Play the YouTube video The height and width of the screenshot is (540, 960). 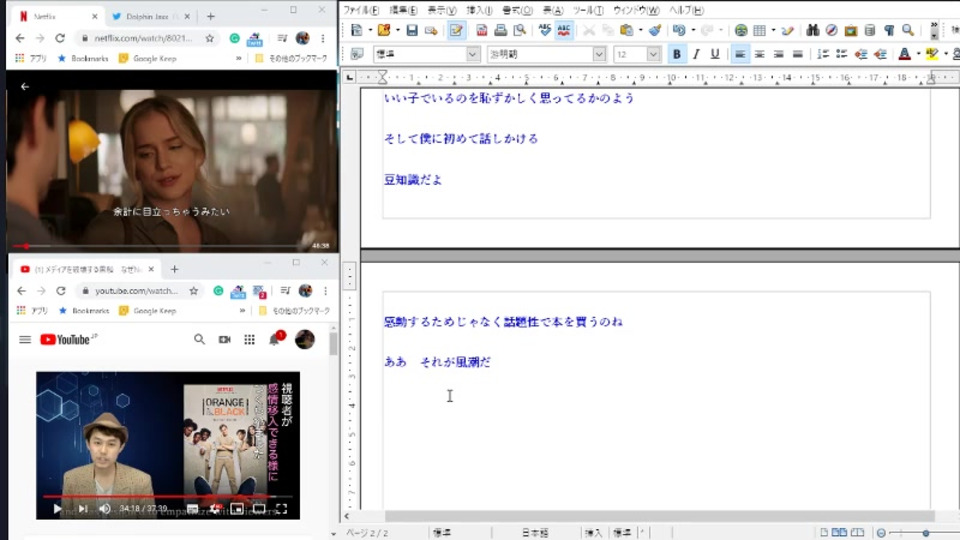pyautogui.click(x=57, y=509)
